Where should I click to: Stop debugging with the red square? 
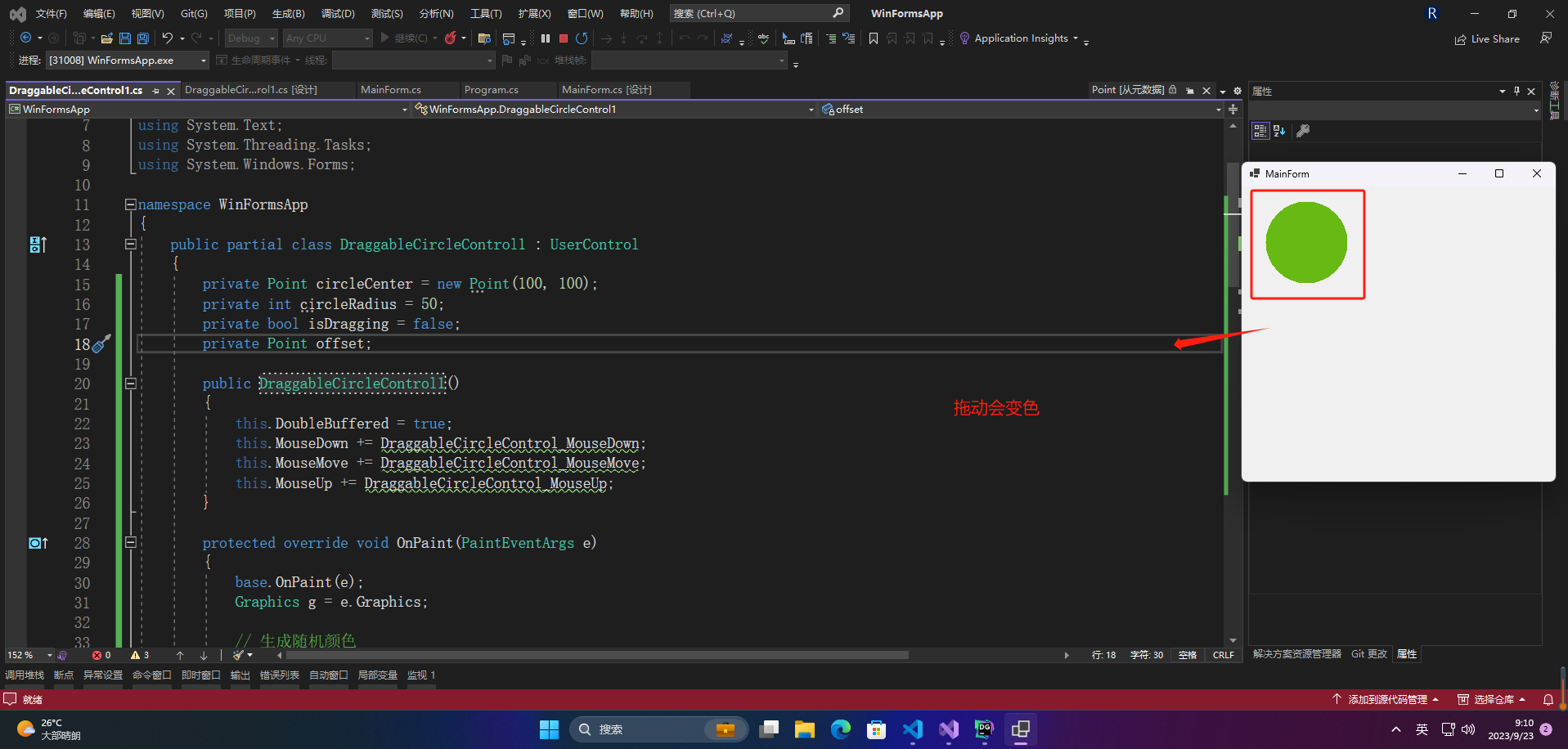point(564,38)
